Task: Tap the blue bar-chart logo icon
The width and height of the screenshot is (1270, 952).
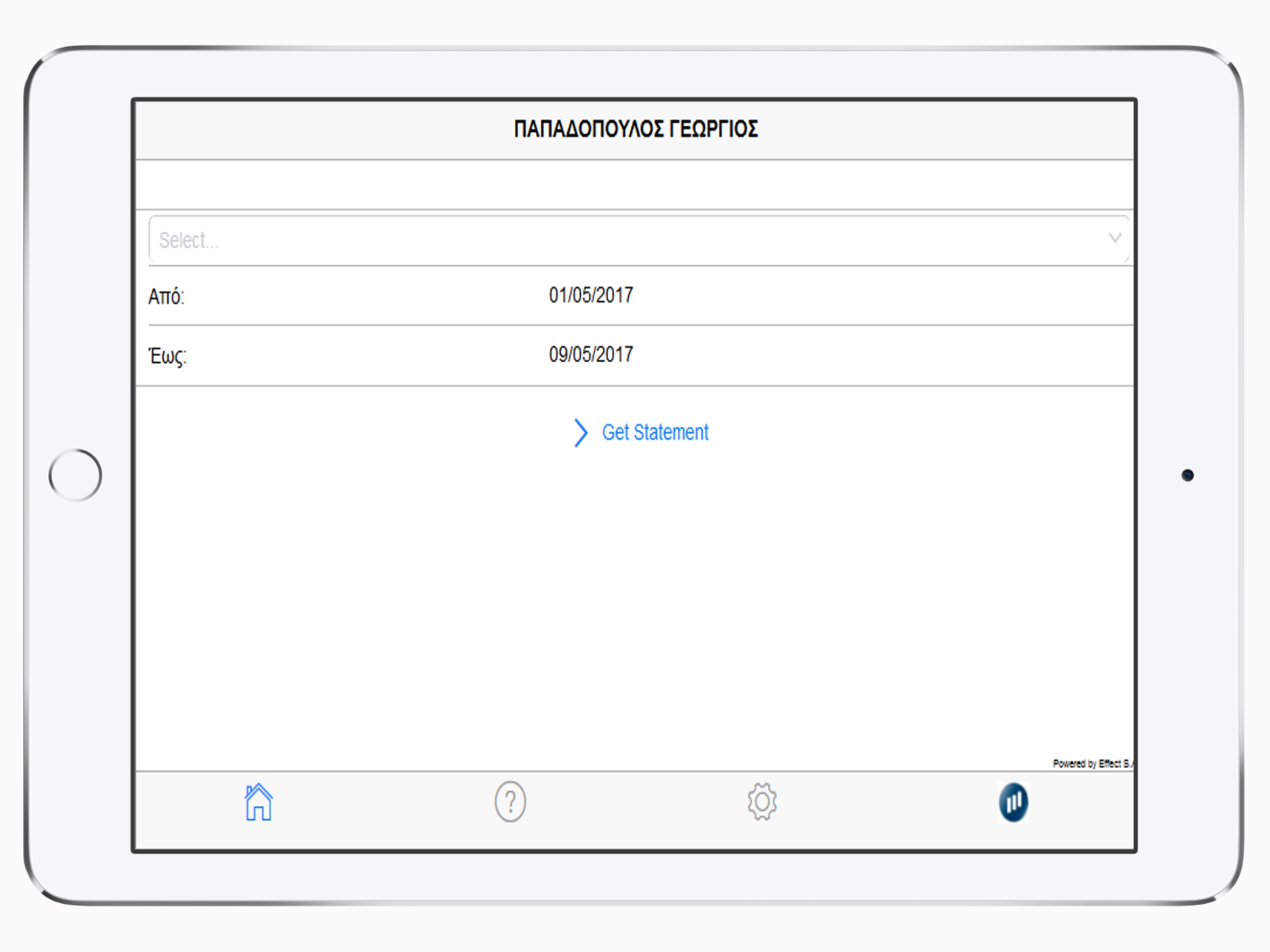Action: pyautogui.click(x=1013, y=802)
